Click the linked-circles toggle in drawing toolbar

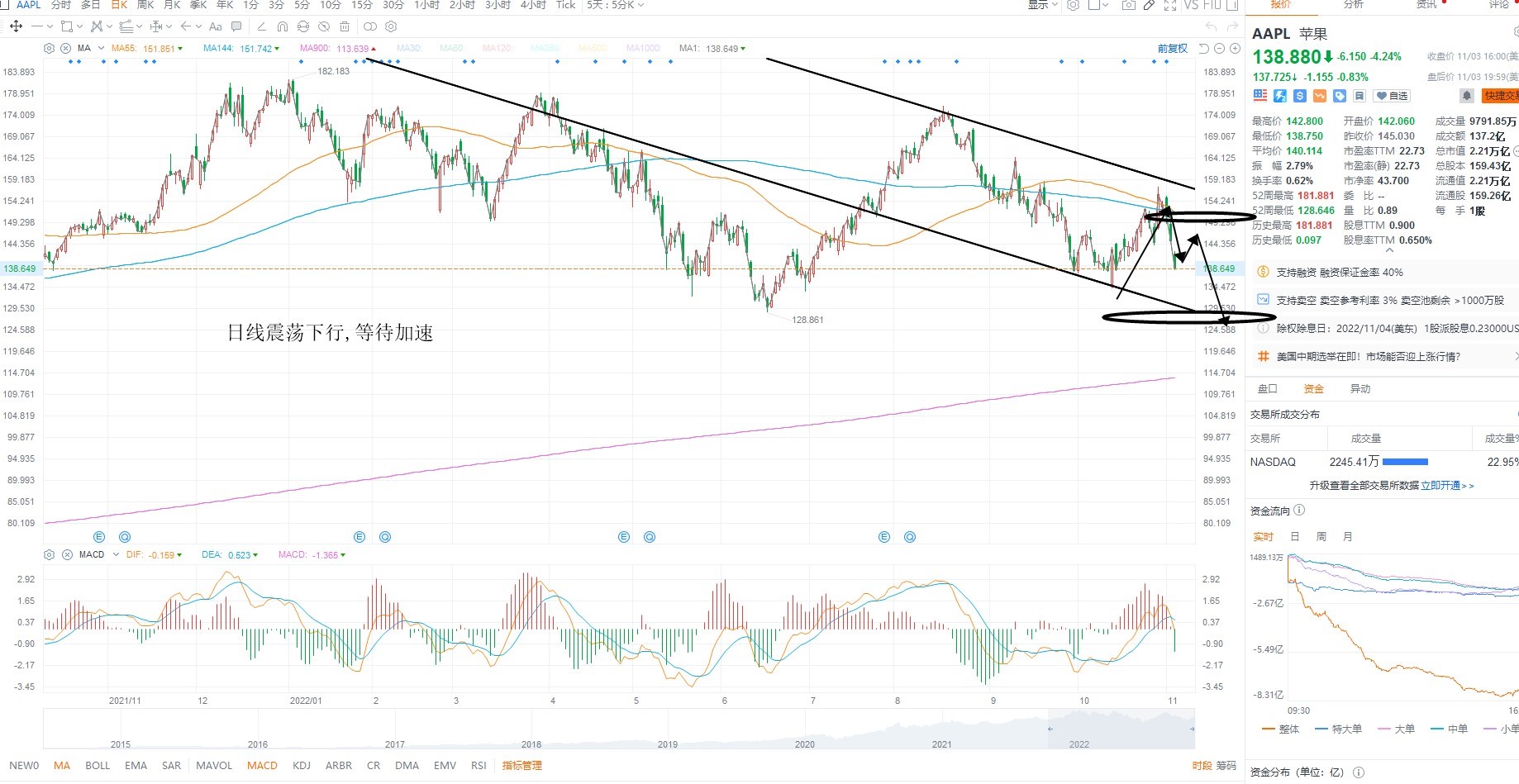370,26
